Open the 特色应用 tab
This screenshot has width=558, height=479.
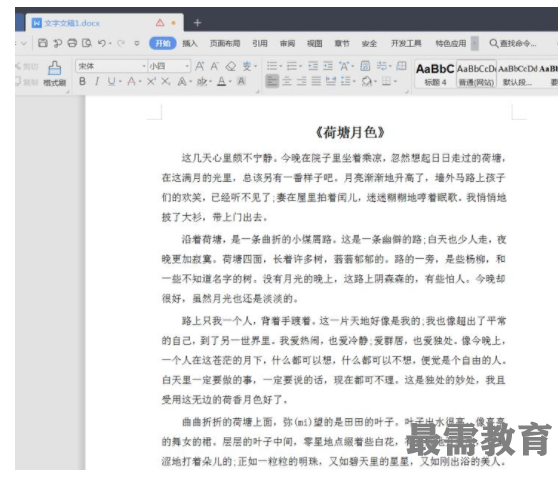click(451, 43)
